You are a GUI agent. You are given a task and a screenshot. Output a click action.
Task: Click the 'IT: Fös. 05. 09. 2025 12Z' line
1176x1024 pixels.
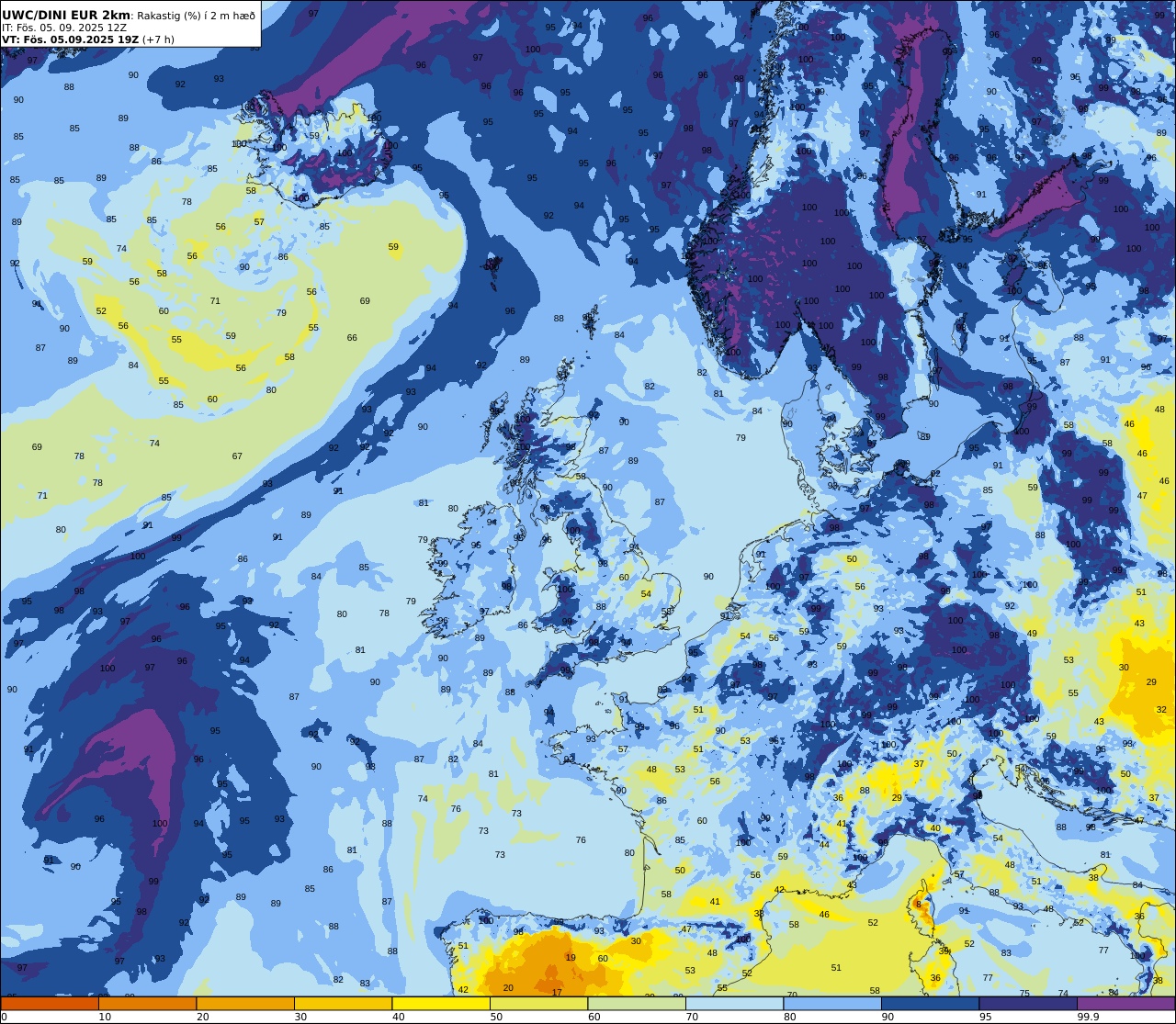pos(64,28)
